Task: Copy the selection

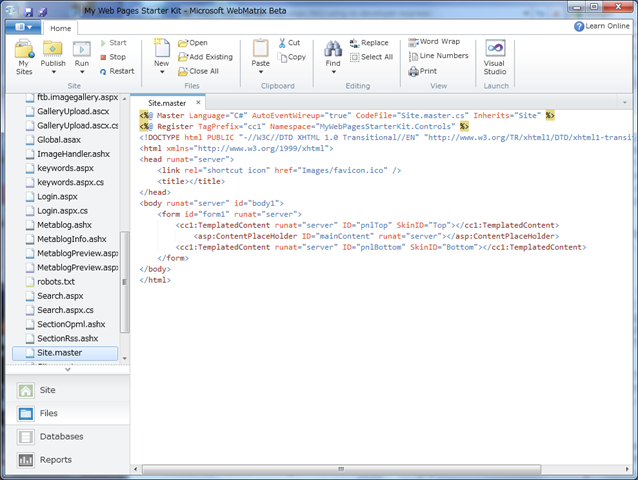Action: pyautogui.click(x=292, y=57)
